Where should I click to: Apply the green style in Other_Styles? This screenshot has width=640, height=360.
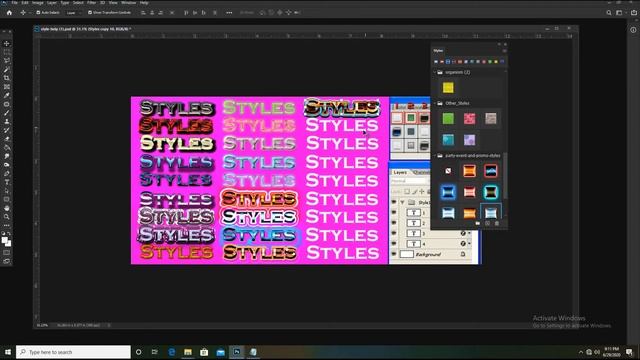pyautogui.click(x=448, y=118)
